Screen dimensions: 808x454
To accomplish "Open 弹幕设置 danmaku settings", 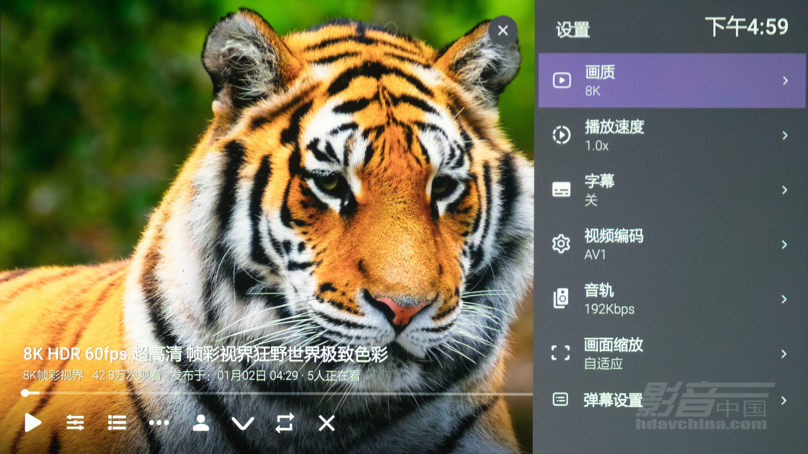I will 671,400.
